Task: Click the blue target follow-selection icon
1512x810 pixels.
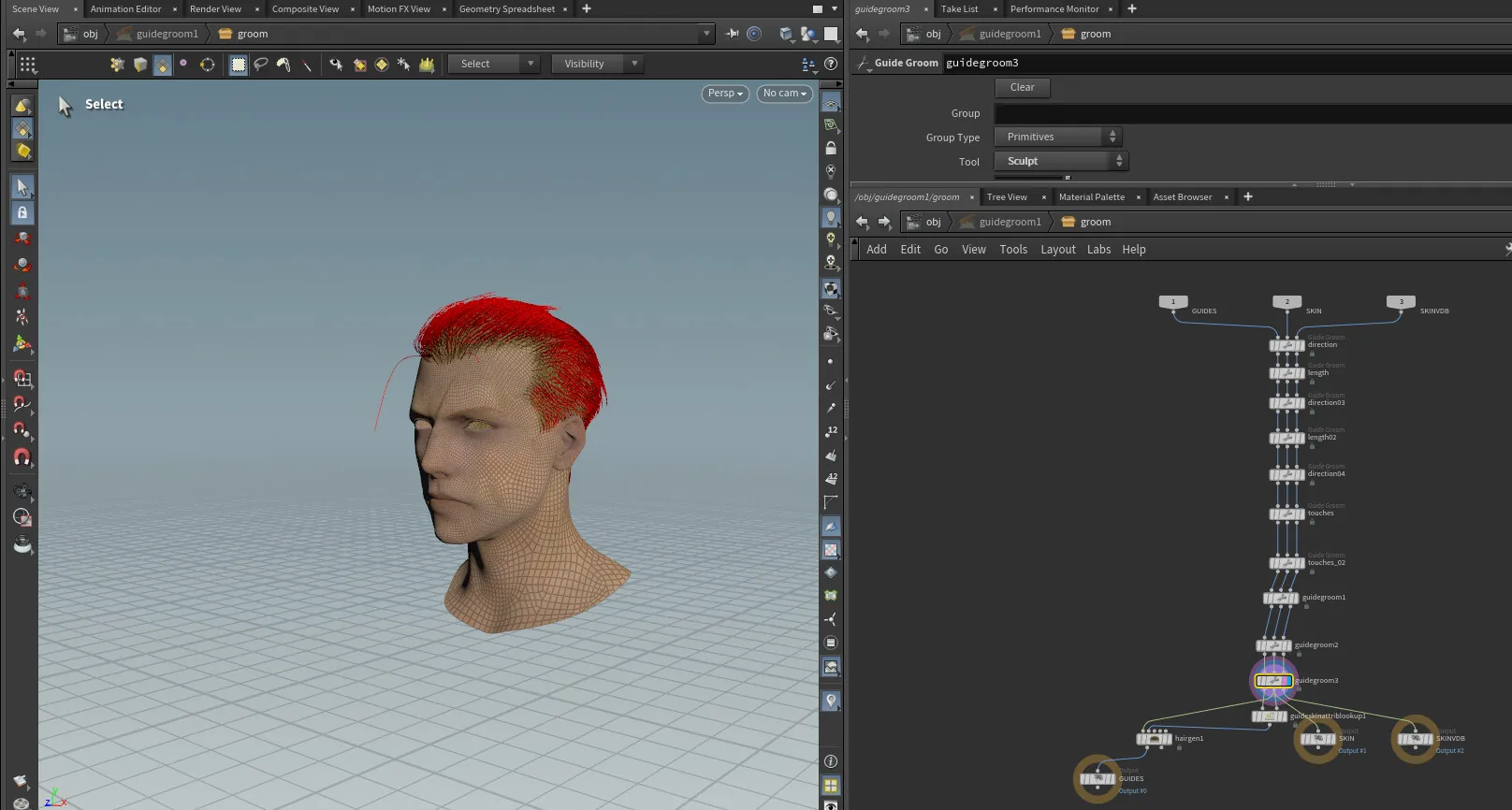Action: [754, 34]
